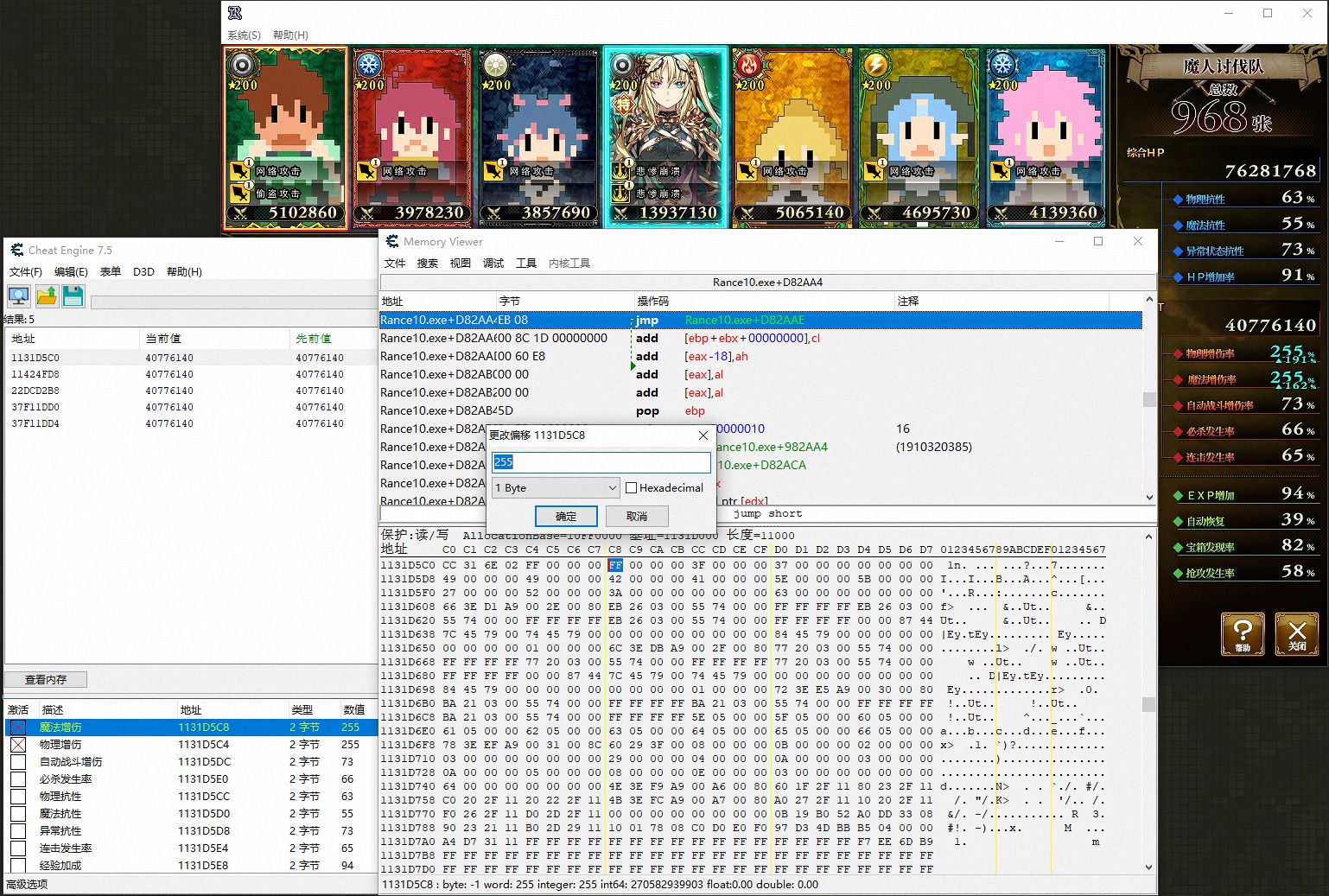Click 高级选项 at the bottom of Cheat Engine
The image size is (1329, 896).
(x=27, y=884)
